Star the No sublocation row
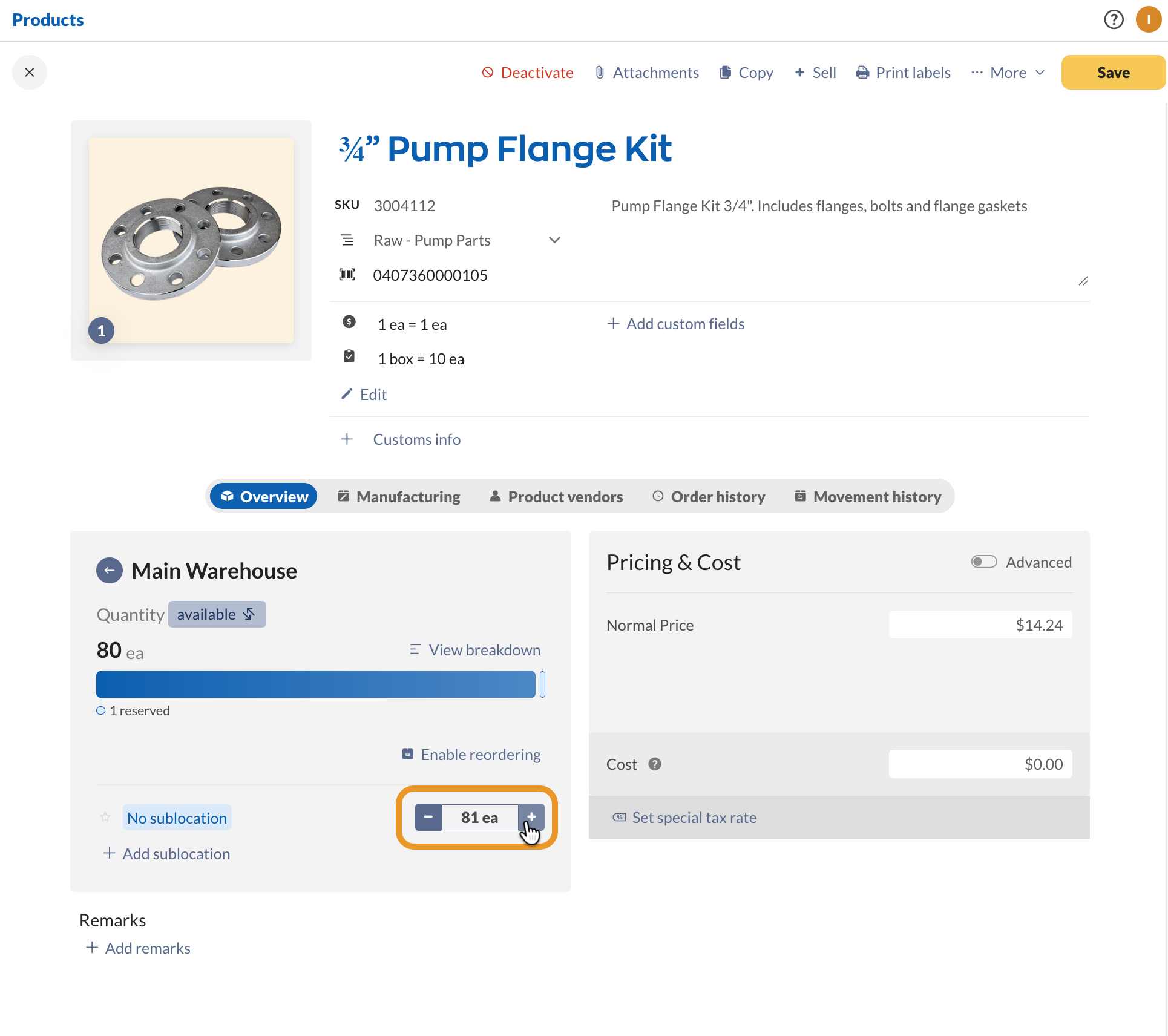The width and height of the screenshot is (1168, 1036). click(105, 818)
